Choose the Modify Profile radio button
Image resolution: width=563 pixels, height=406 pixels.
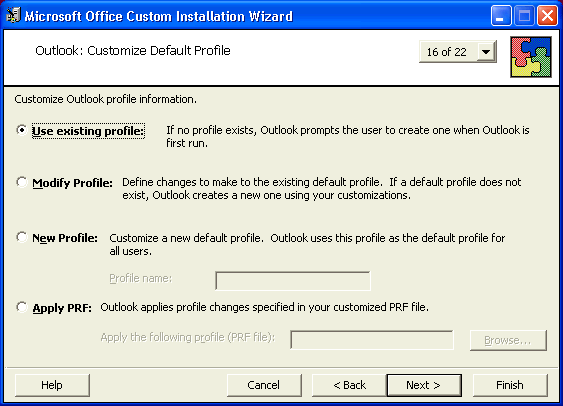[x=22, y=182]
